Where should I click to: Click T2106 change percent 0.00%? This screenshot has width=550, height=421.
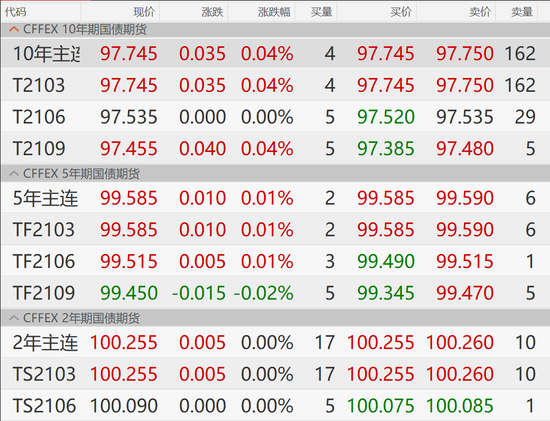(x=267, y=117)
